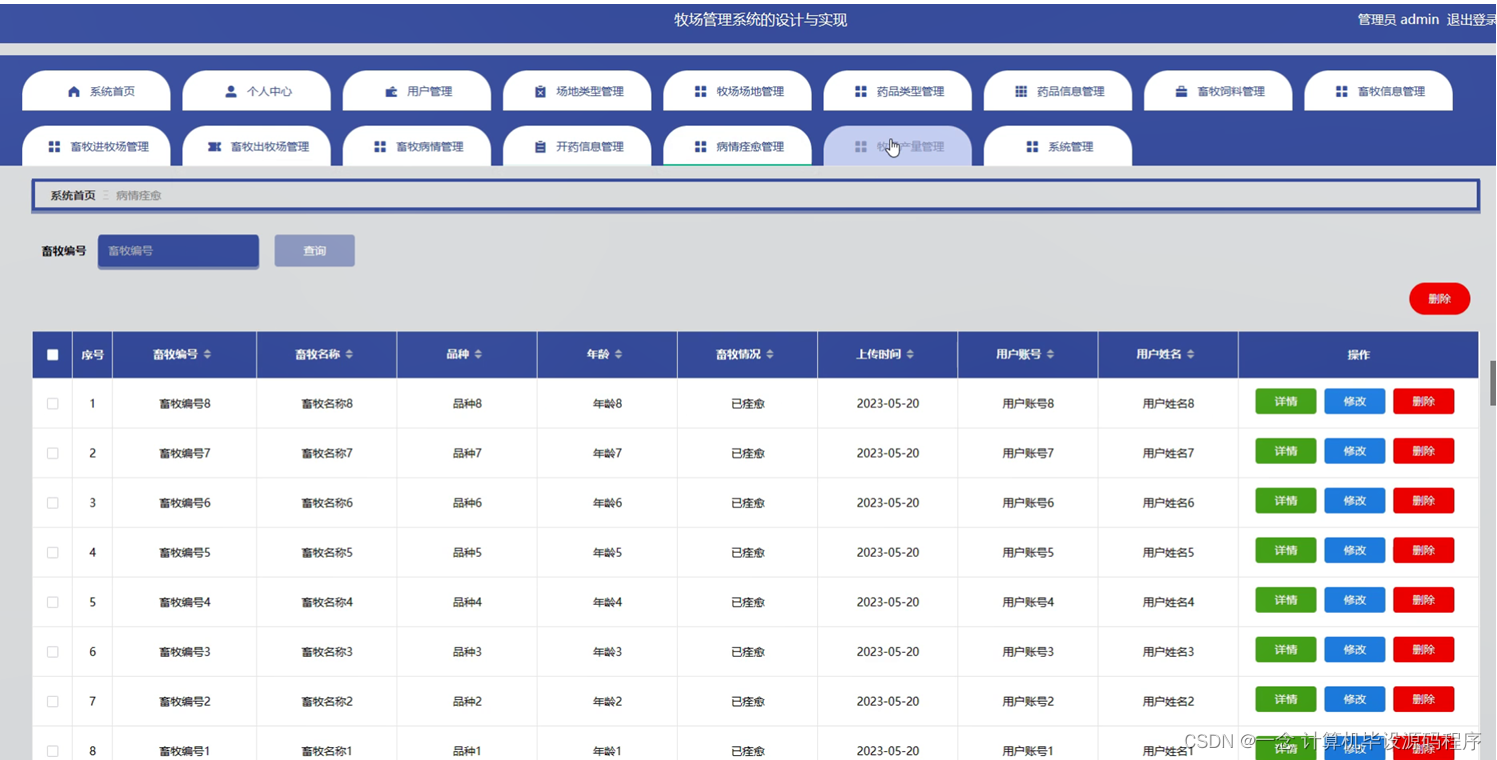Click the home icon on 系统首页 tab
Image resolution: width=1497 pixels, height=760 pixels.
73,92
